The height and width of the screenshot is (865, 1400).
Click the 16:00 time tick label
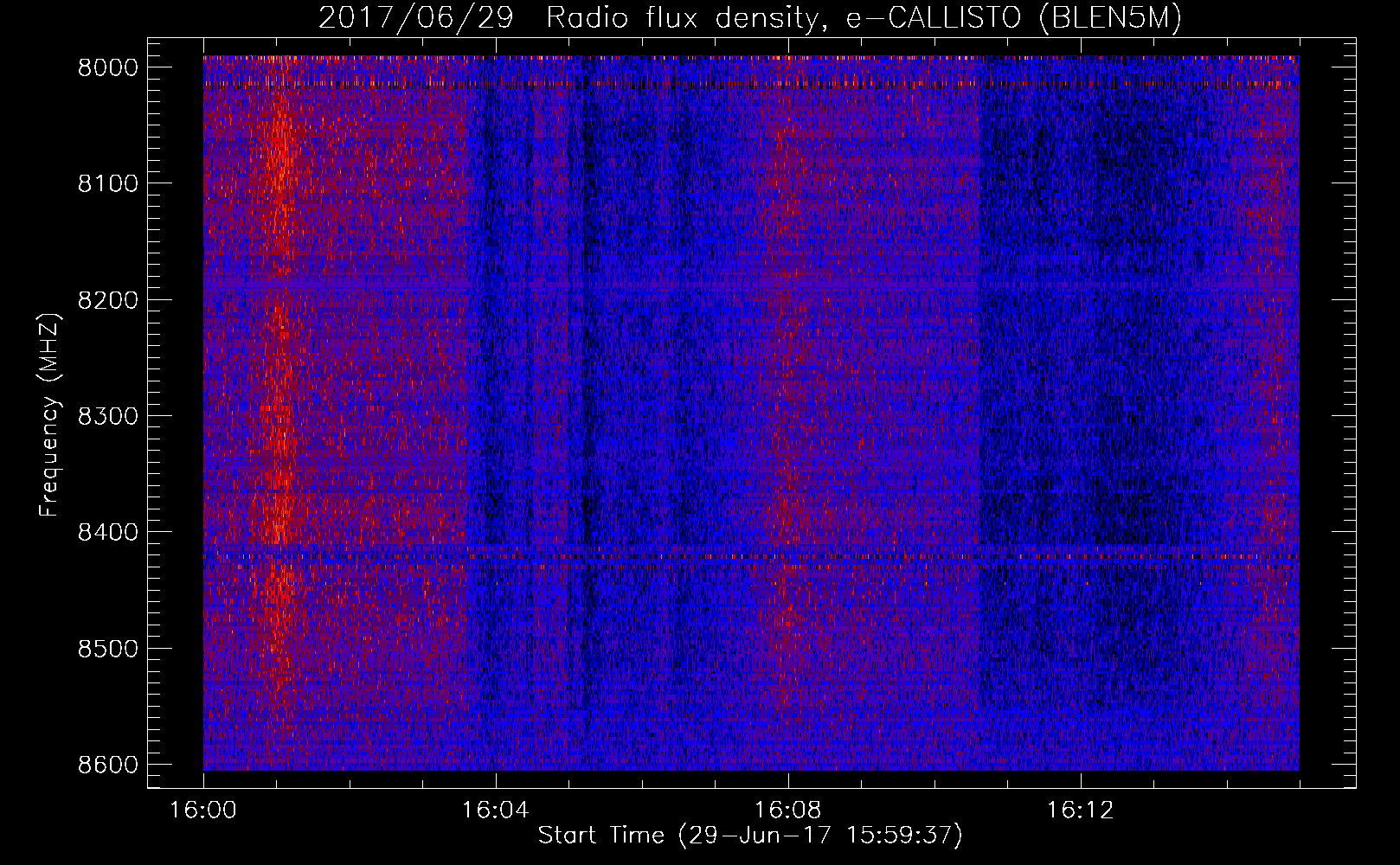[x=203, y=811]
